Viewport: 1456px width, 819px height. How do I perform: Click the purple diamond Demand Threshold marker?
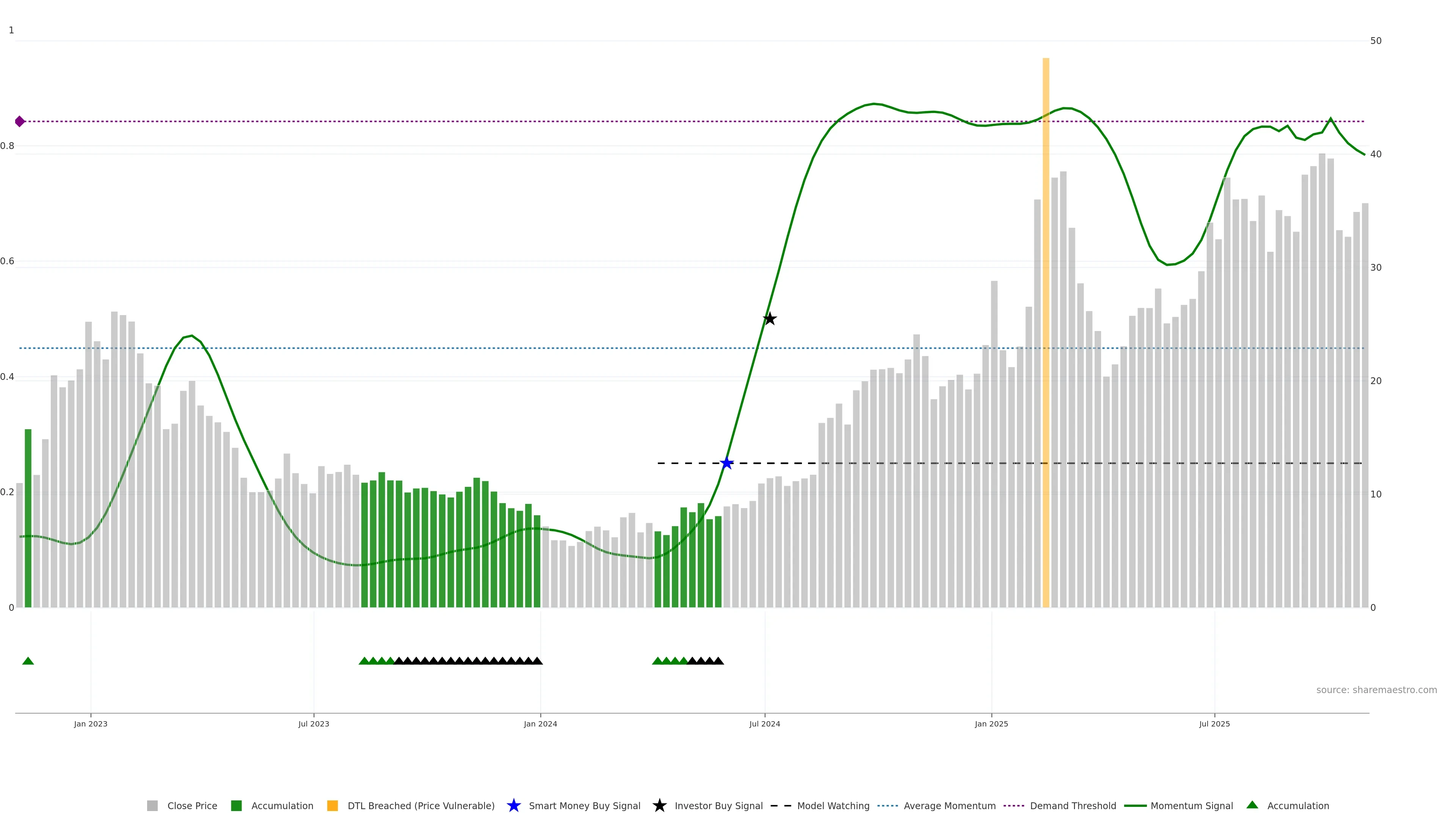[20, 121]
